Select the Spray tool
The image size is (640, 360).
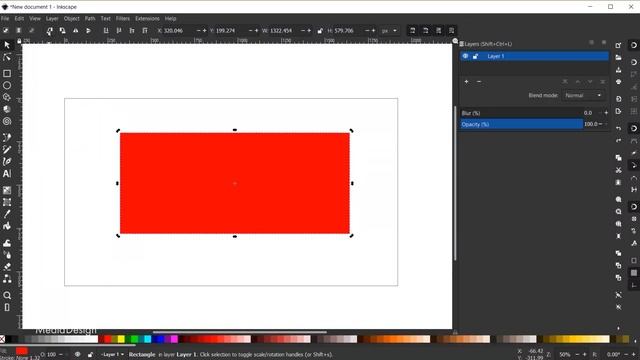7,255
